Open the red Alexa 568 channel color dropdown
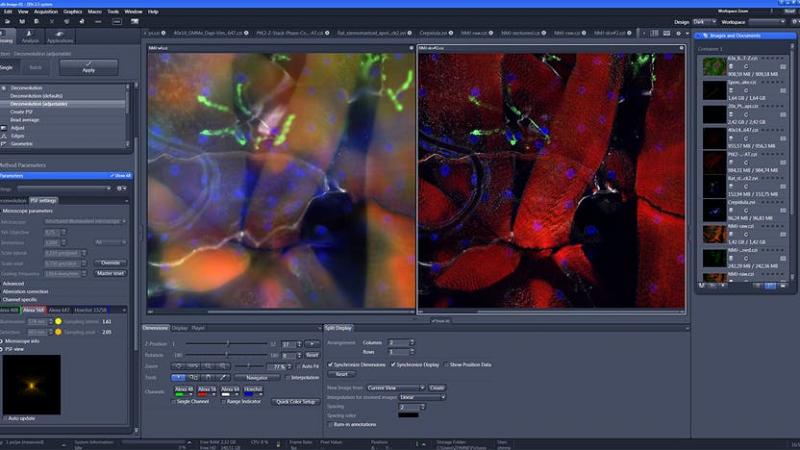The height and width of the screenshot is (450, 800). 214,394
